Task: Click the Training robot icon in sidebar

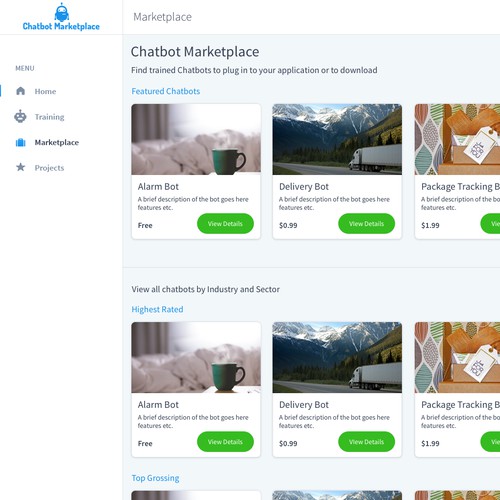Action: pyautogui.click(x=20, y=117)
